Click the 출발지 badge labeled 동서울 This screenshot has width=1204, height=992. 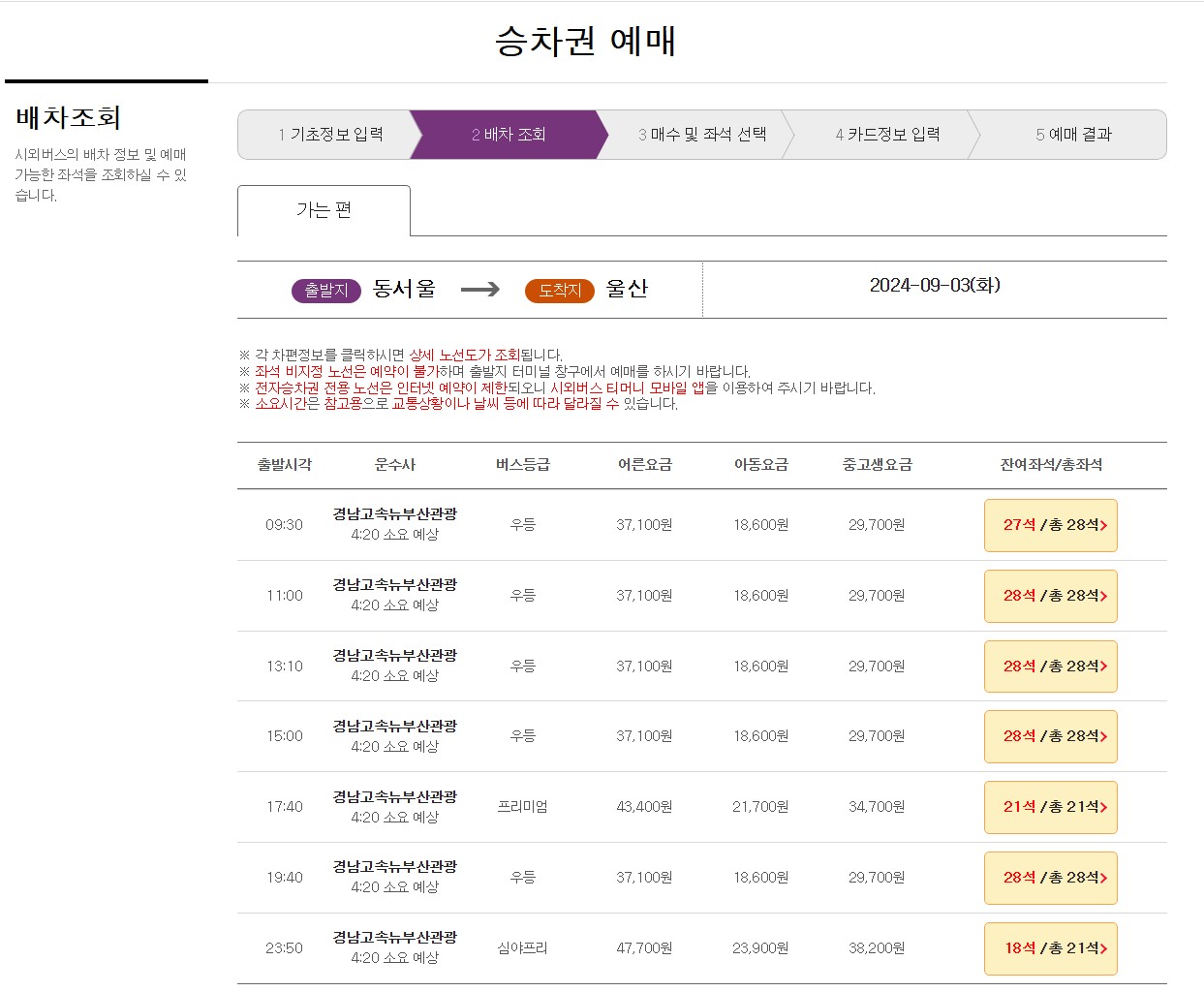click(324, 290)
